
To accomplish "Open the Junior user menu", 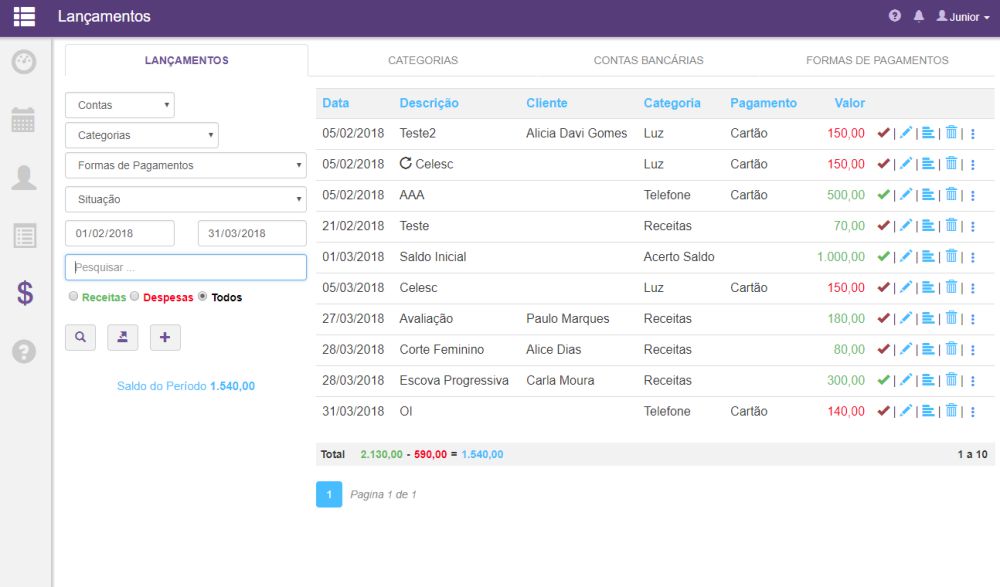I will click(x=963, y=17).
